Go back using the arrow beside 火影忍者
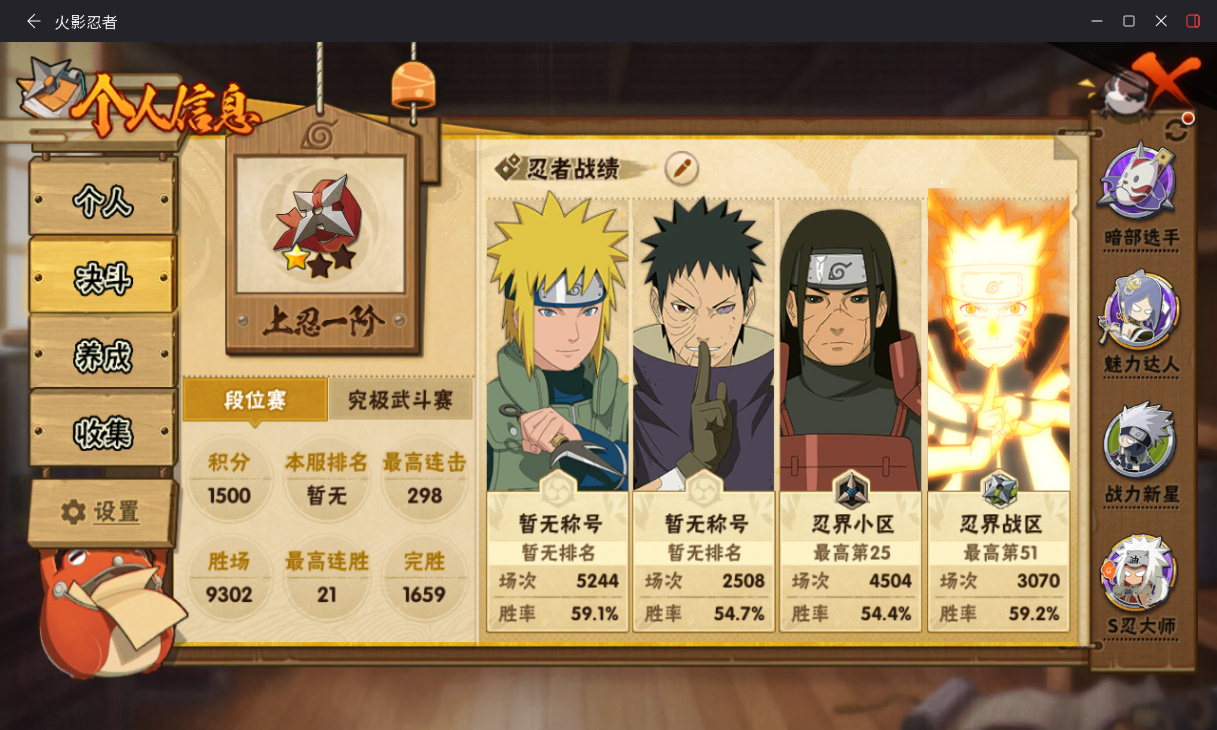 click(x=34, y=21)
